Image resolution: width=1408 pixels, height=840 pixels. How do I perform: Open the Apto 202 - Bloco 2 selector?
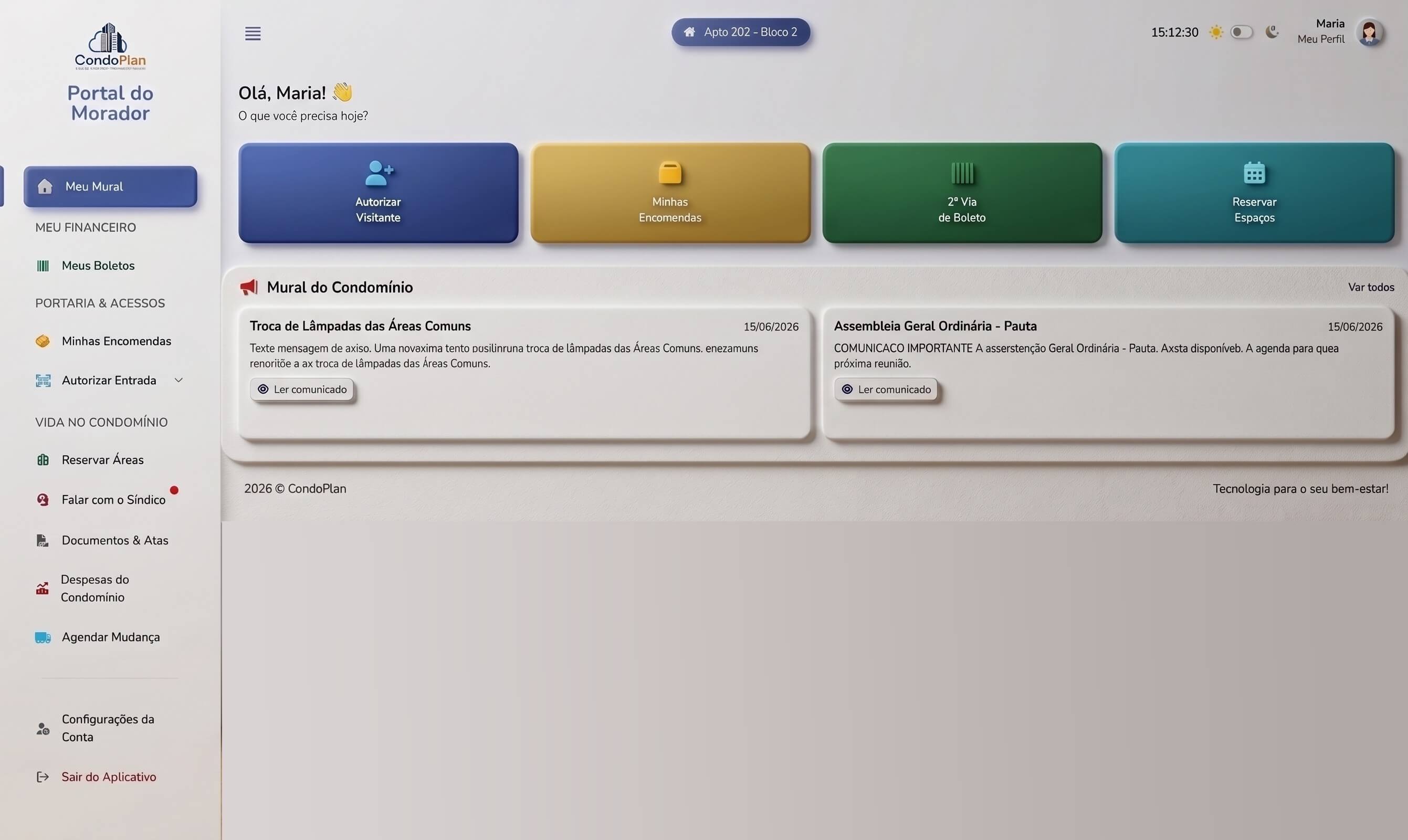coord(740,32)
